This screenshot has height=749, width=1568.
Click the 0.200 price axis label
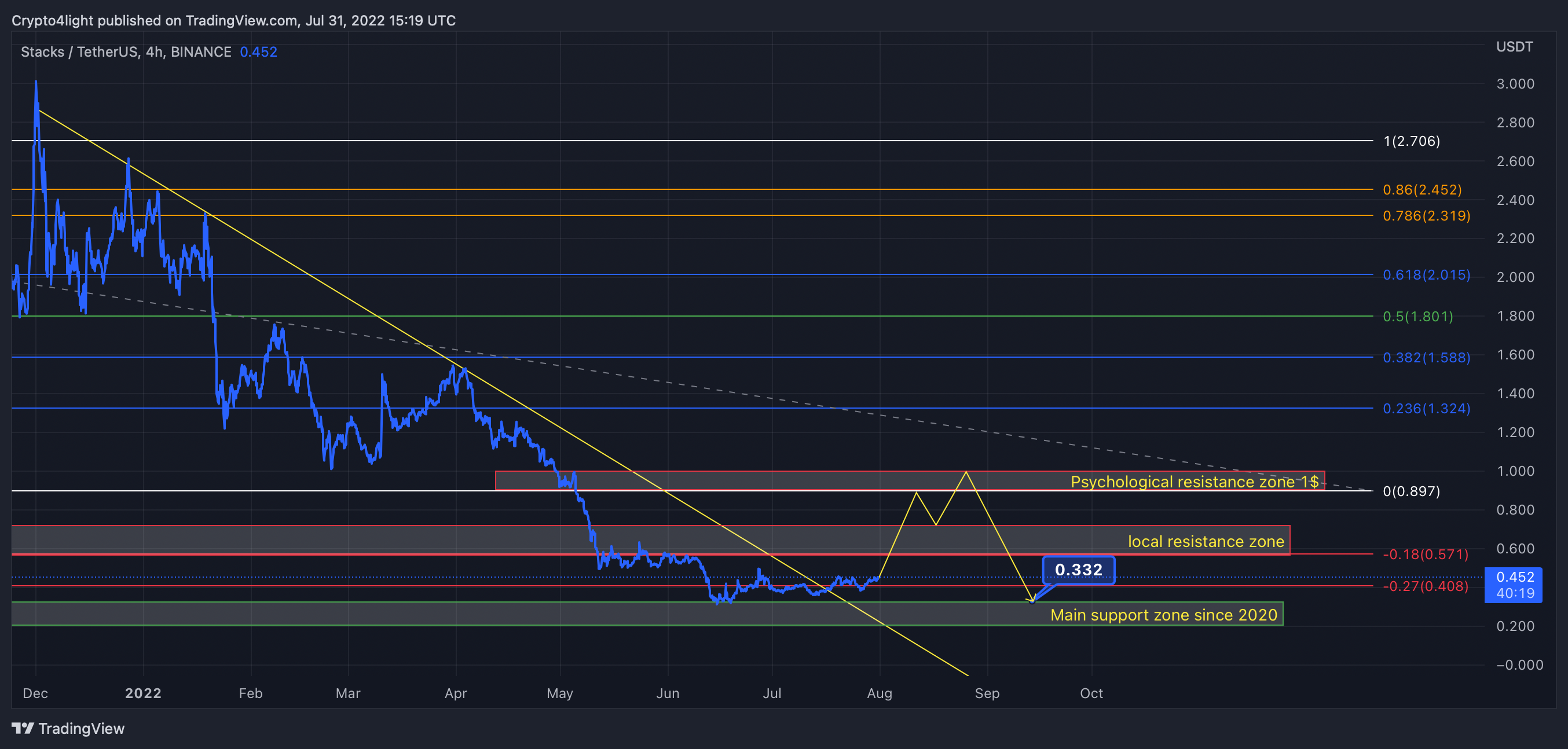pos(1516,626)
